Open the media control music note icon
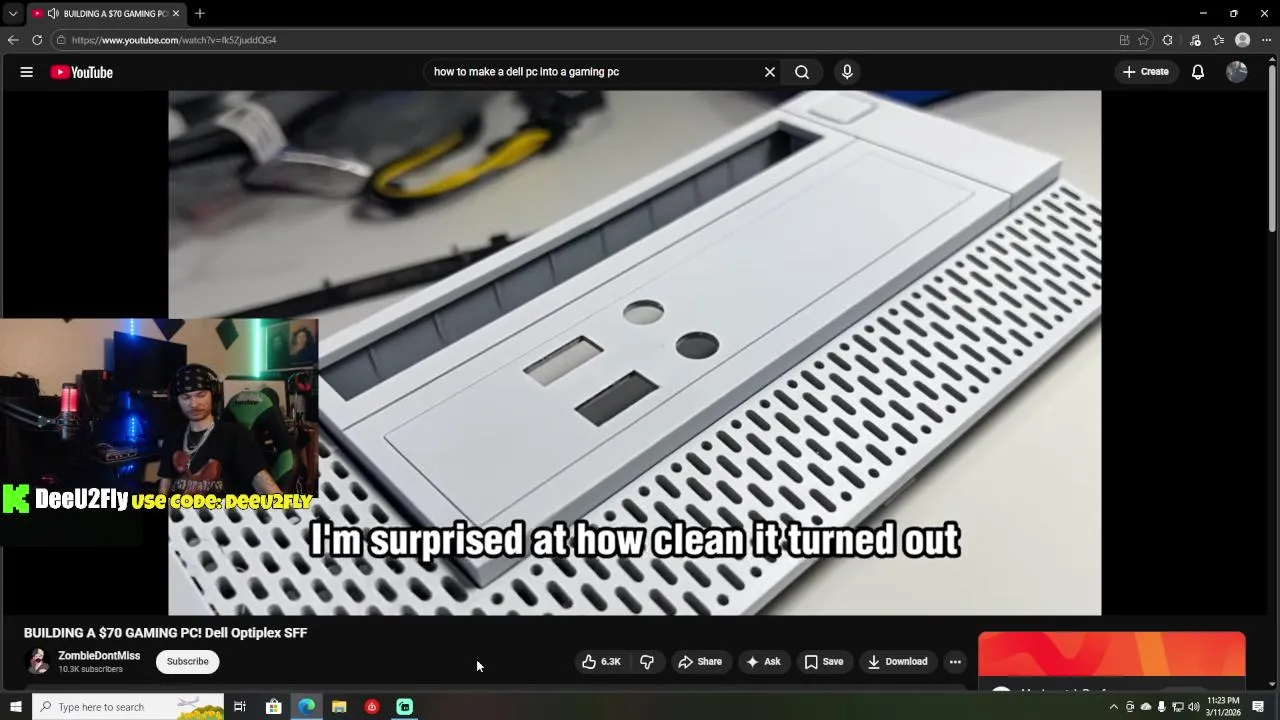Image resolution: width=1280 pixels, height=720 pixels. (x=1195, y=40)
